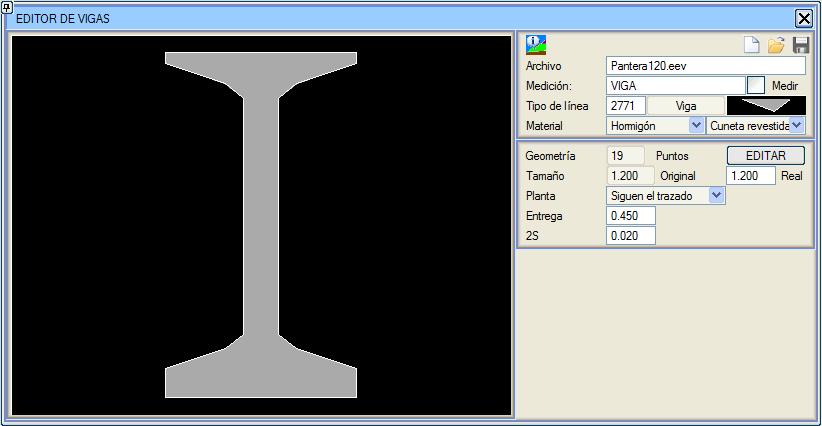Click the Puntos label

[x=672, y=156]
